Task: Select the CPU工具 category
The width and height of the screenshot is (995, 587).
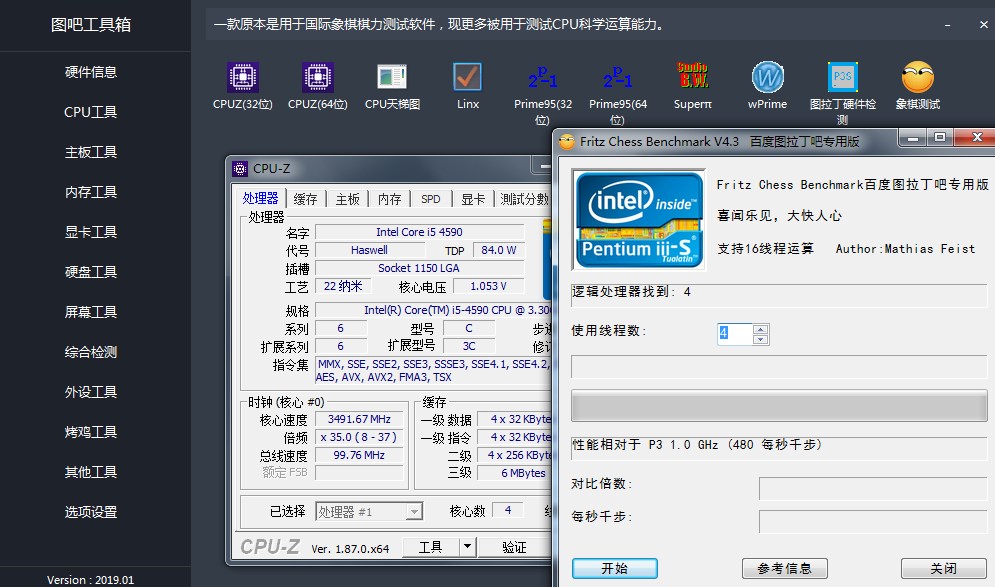Action: click(x=91, y=112)
